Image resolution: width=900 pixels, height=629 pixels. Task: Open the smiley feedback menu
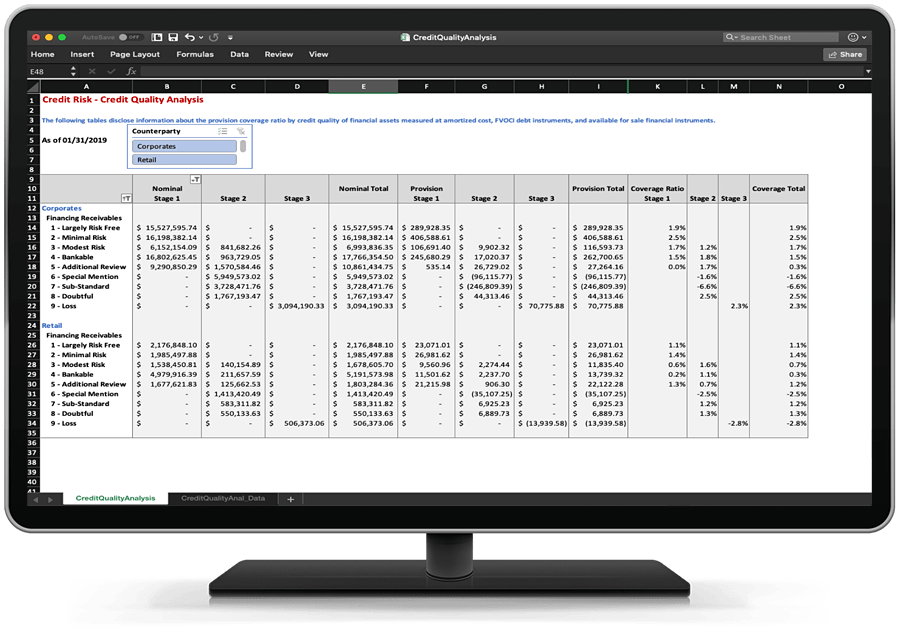click(x=856, y=37)
